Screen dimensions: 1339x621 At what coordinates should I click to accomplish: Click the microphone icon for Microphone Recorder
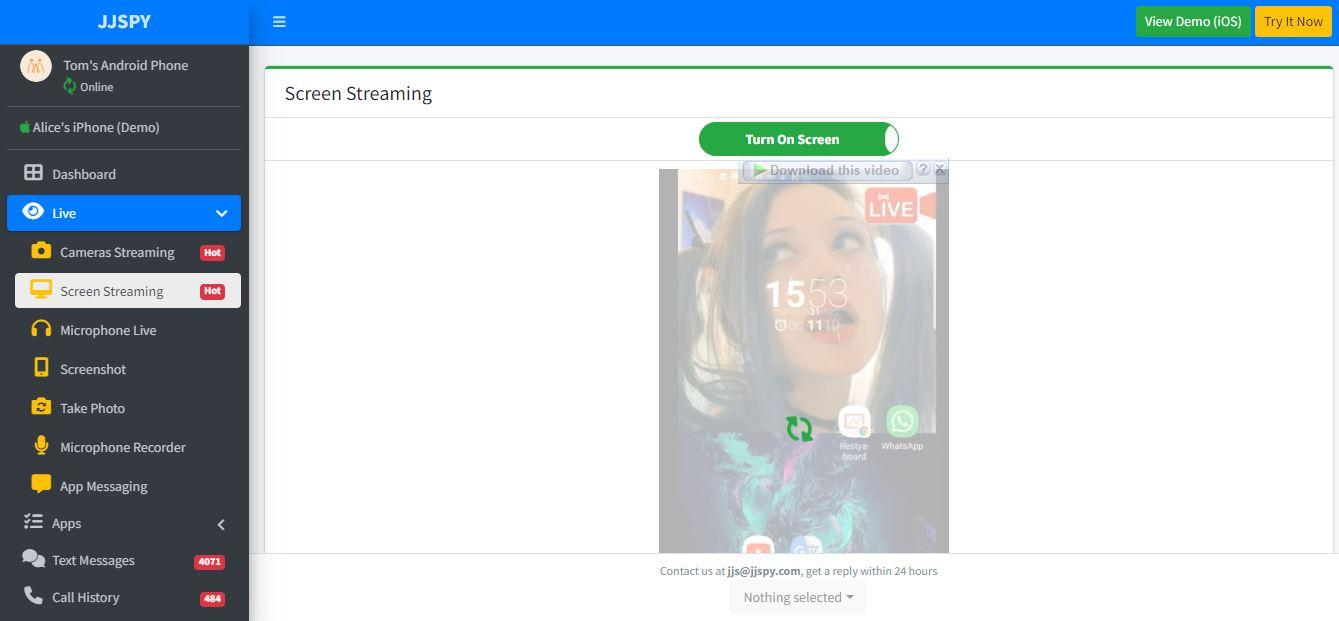coord(41,445)
